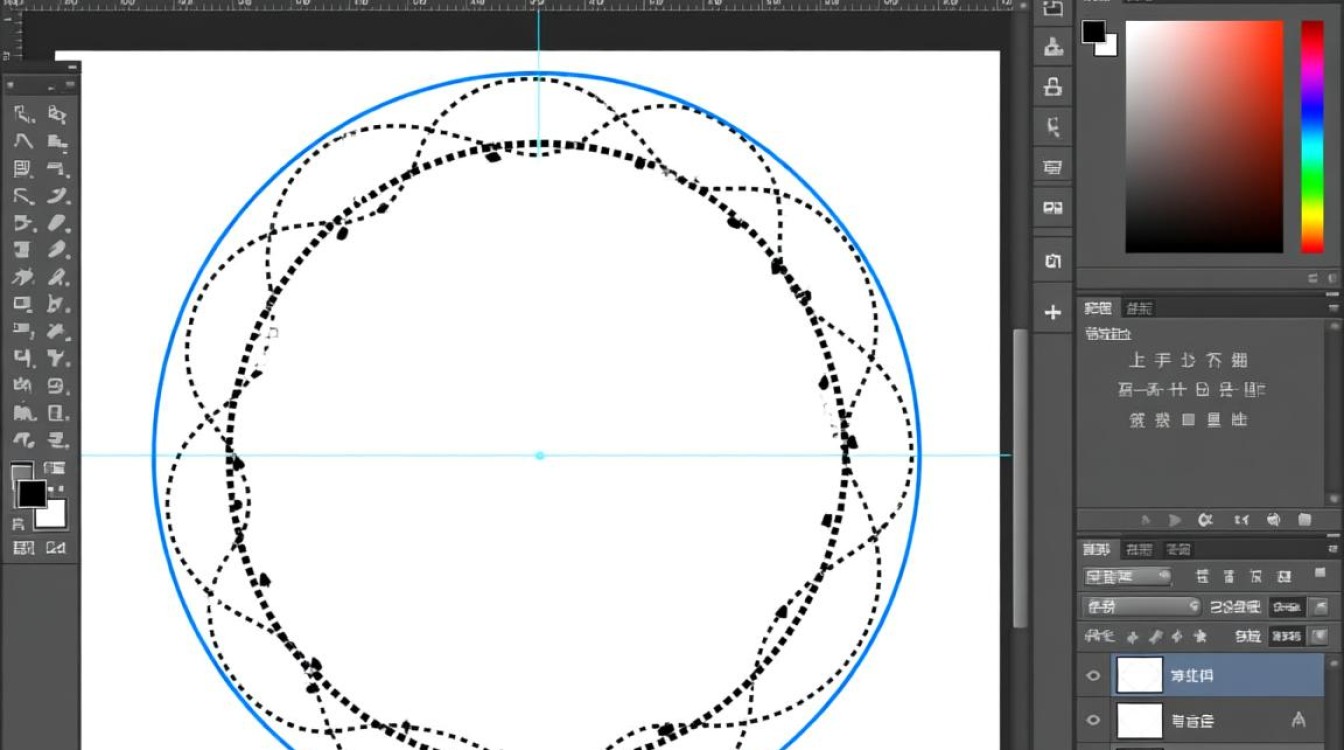Click the rightmost icon in the row above layers
The image size is (1344, 750).
[x=1304, y=520]
